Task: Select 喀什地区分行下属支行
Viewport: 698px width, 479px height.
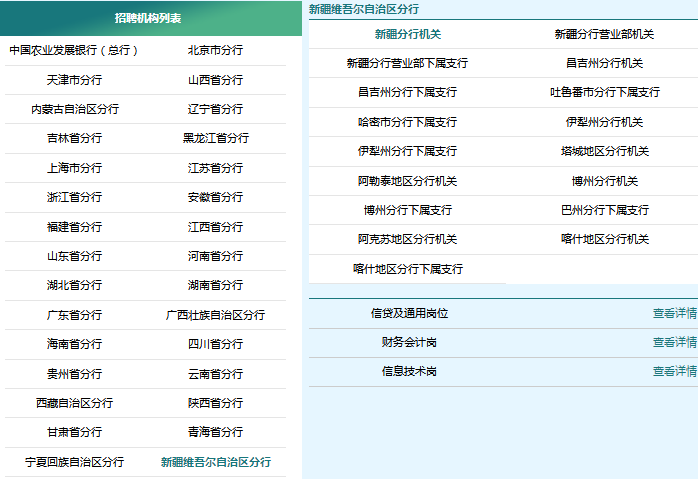Action: (407, 269)
